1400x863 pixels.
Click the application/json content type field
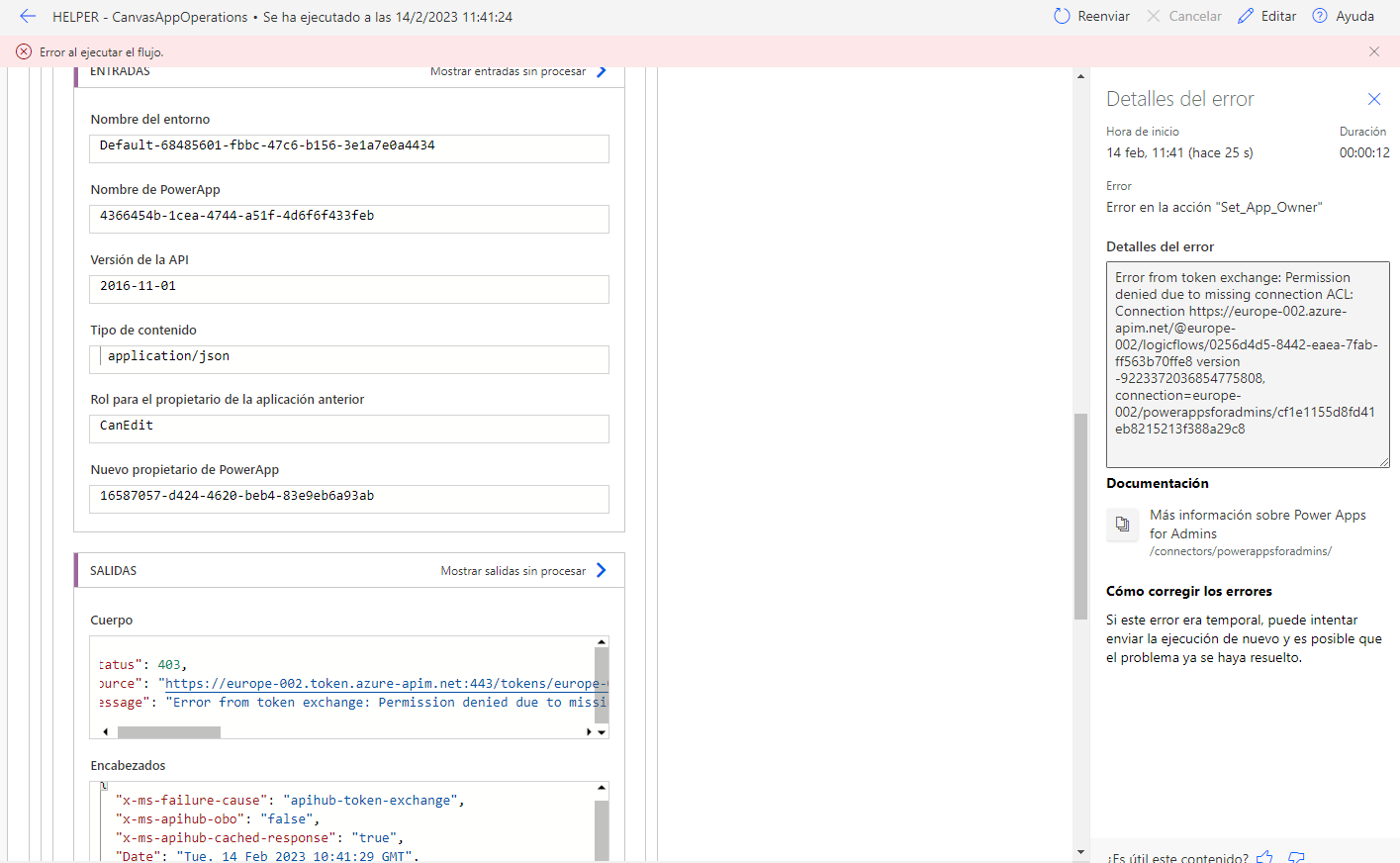click(x=349, y=359)
